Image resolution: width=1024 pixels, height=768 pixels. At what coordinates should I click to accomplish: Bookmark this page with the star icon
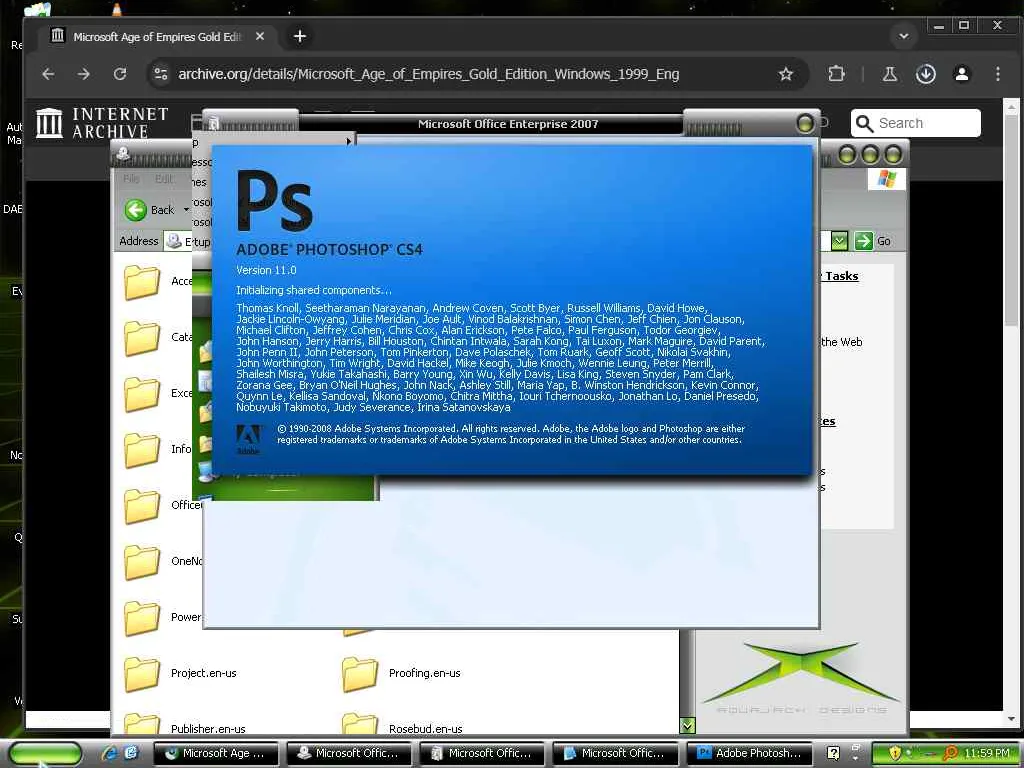click(786, 74)
